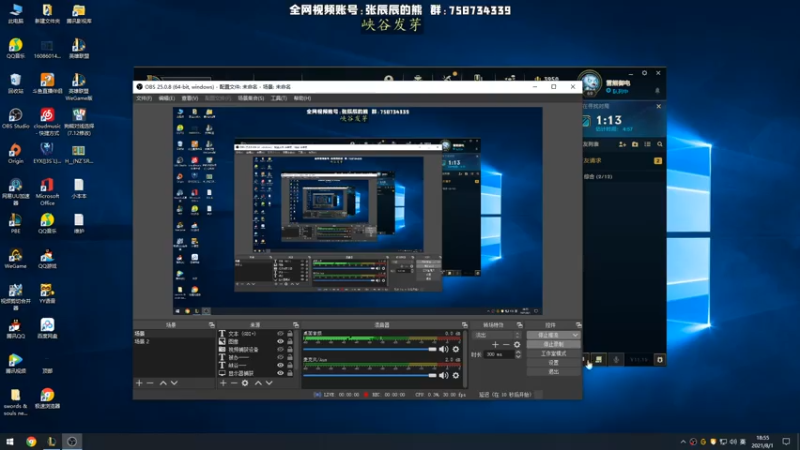Adjust transition duration stepper arrows
The image size is (800, 450).
518,354
